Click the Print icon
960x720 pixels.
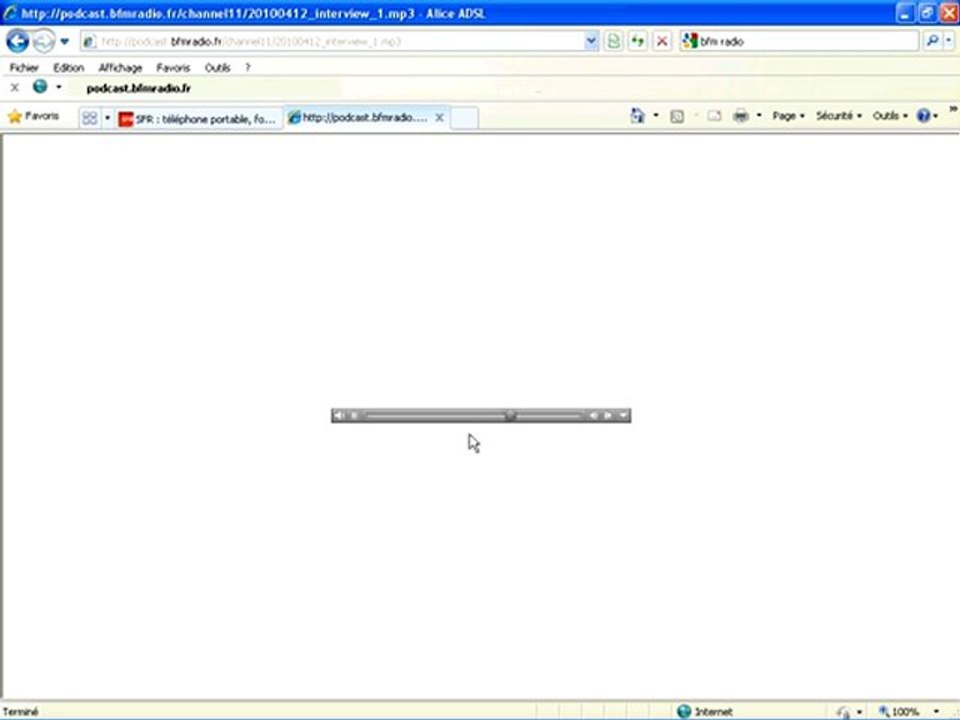click(741, 116)
